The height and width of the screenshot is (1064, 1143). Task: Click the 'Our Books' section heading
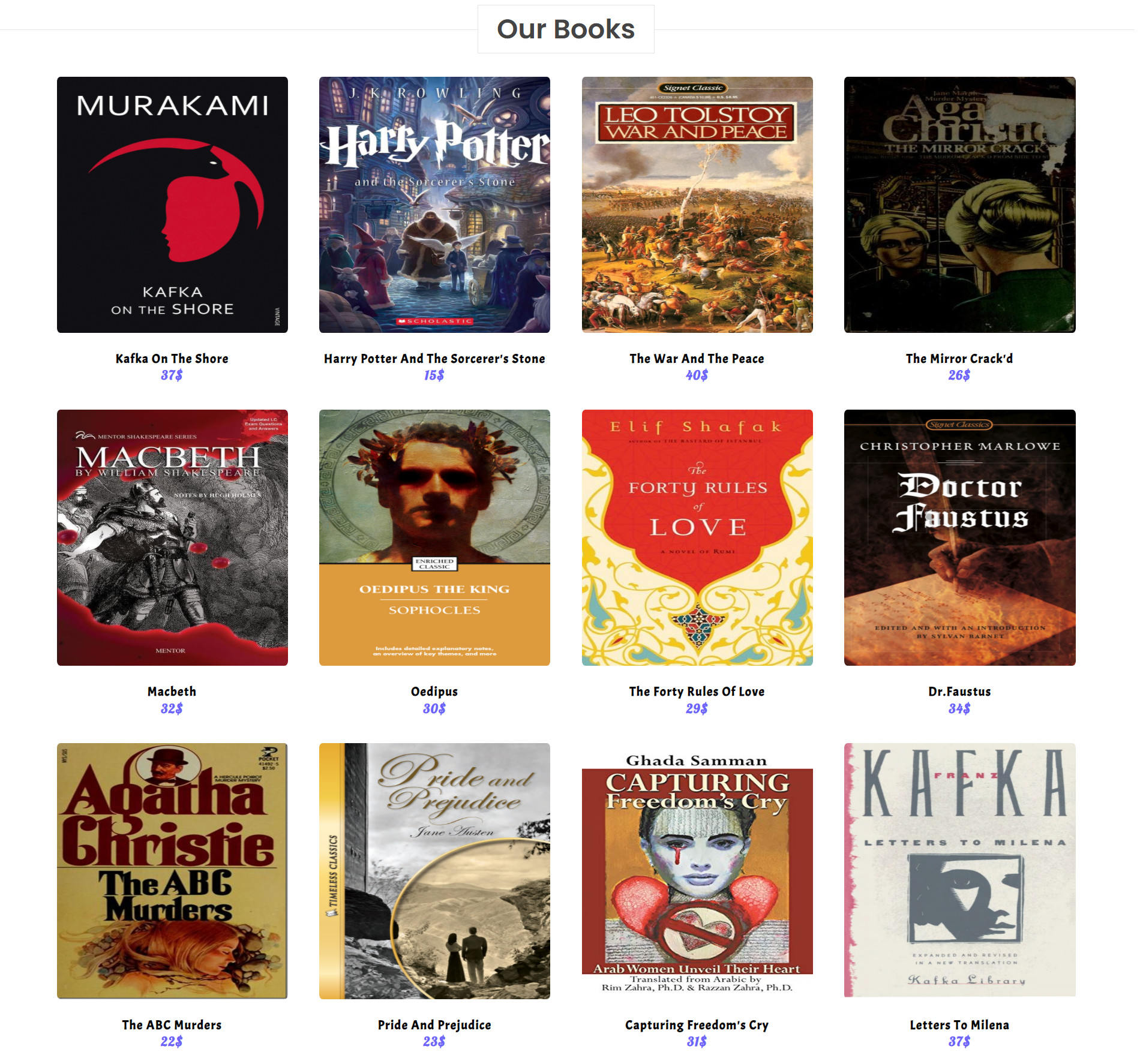[566, 29]
